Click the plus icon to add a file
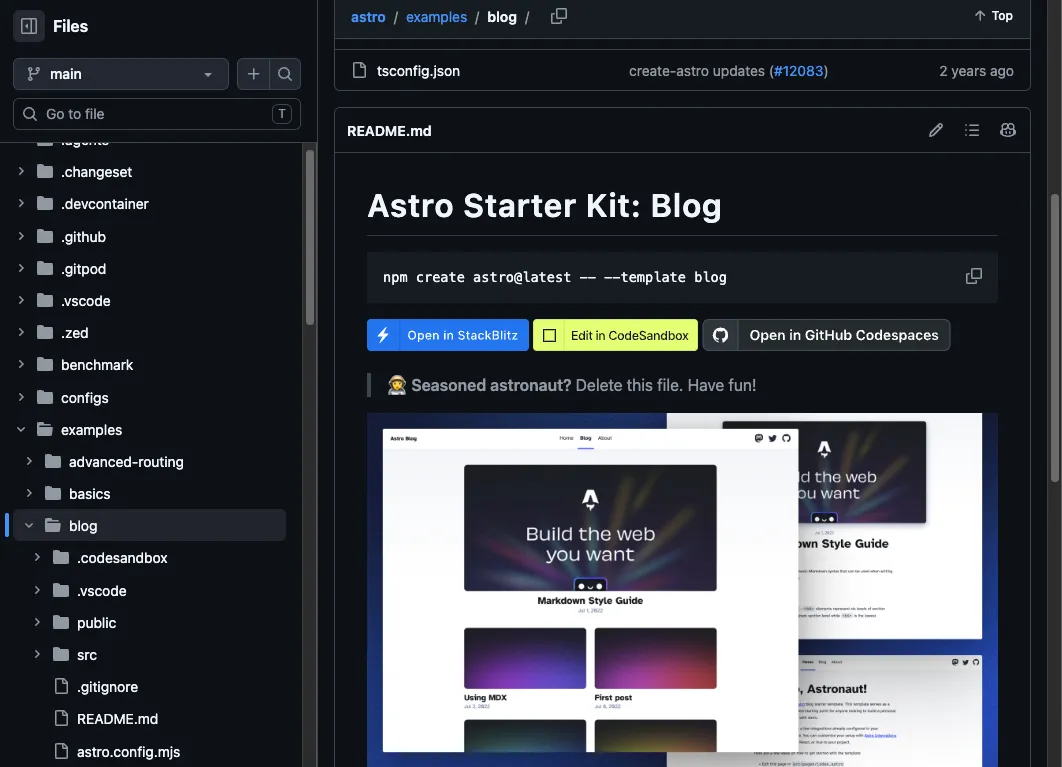 click(253, 74)
